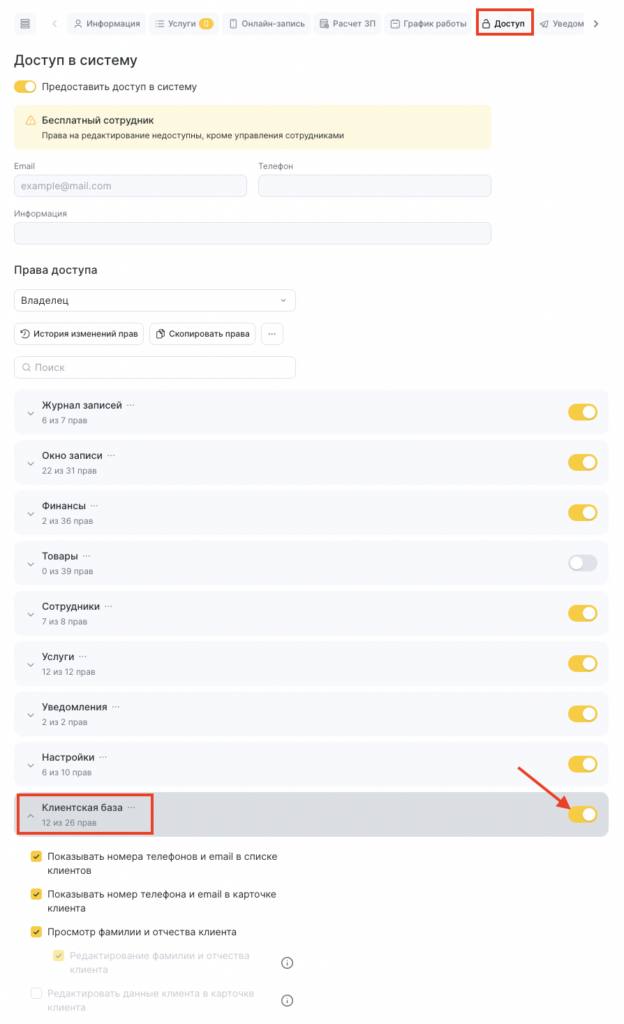Open the Владелец role dropdown

coord(155,300)
